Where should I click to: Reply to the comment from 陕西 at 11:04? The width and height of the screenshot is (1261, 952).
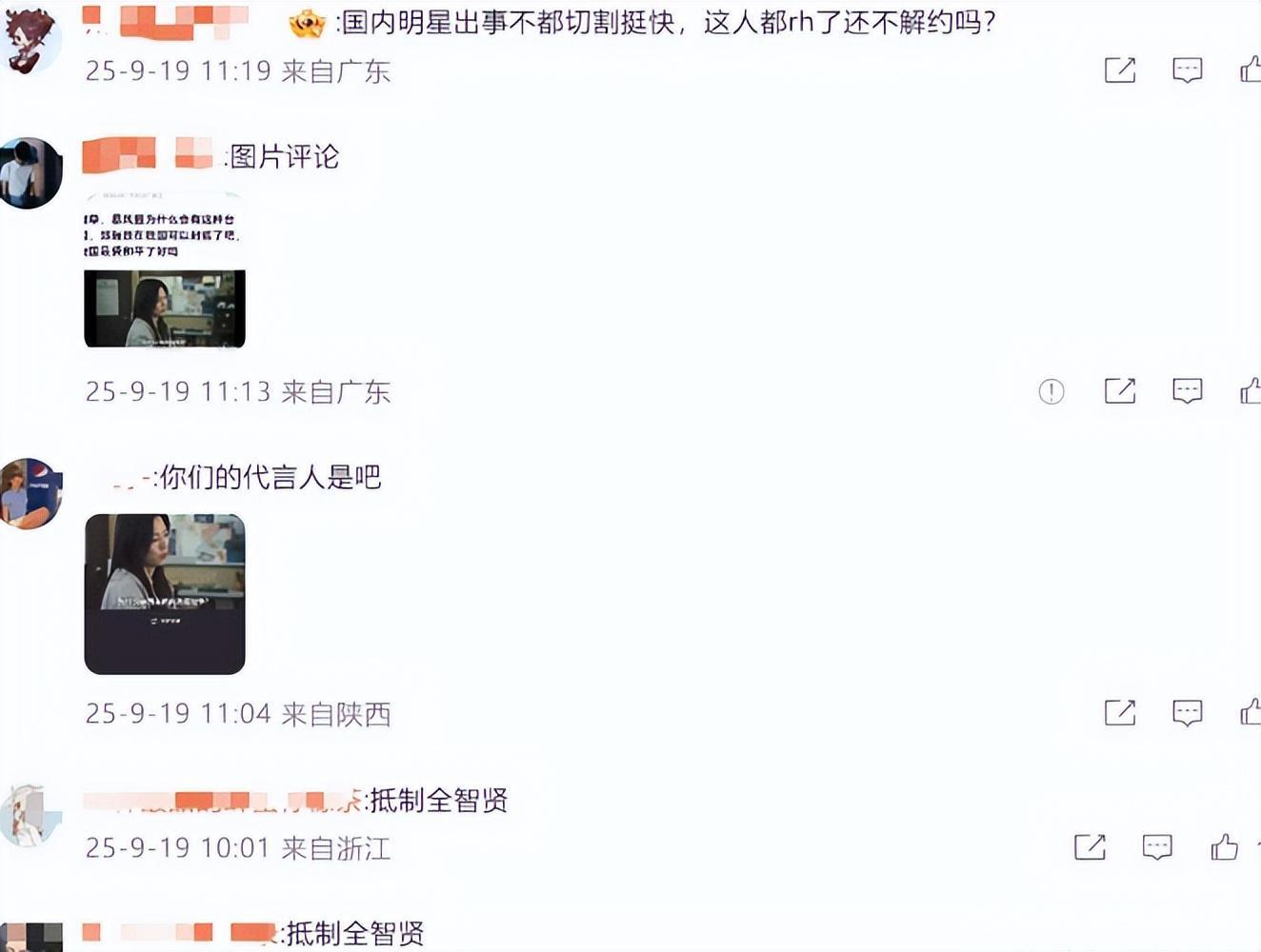(1187, 712)
